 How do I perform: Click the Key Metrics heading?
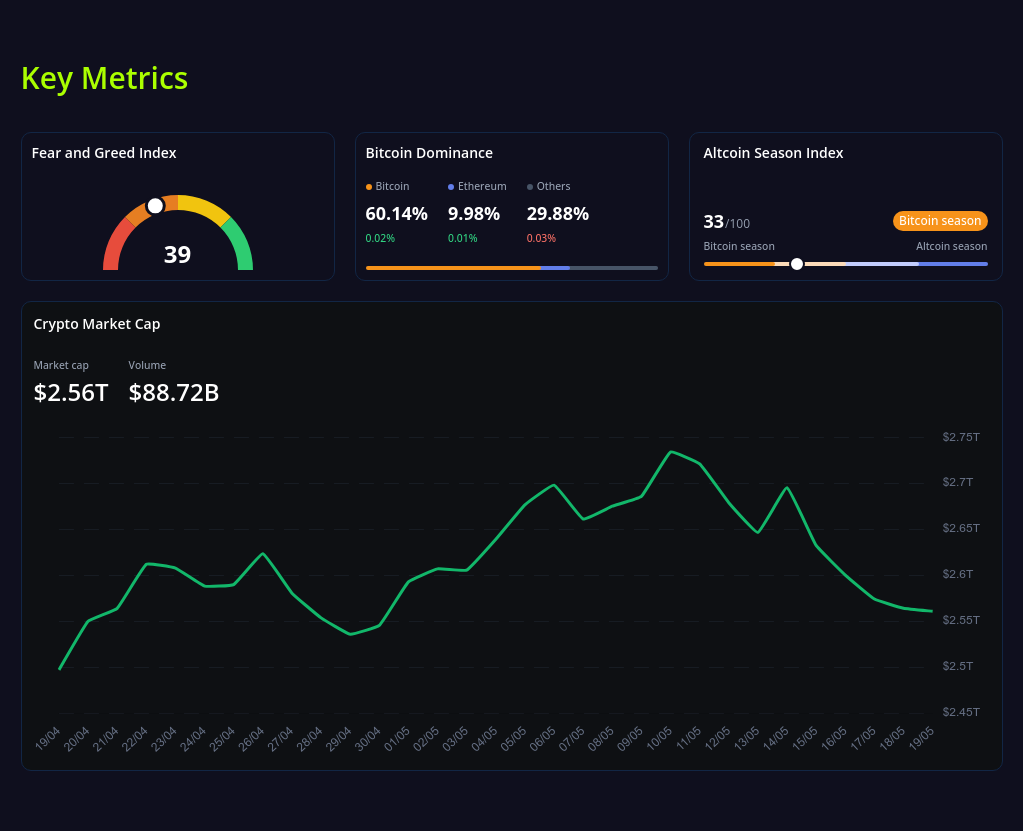point(104,78)
